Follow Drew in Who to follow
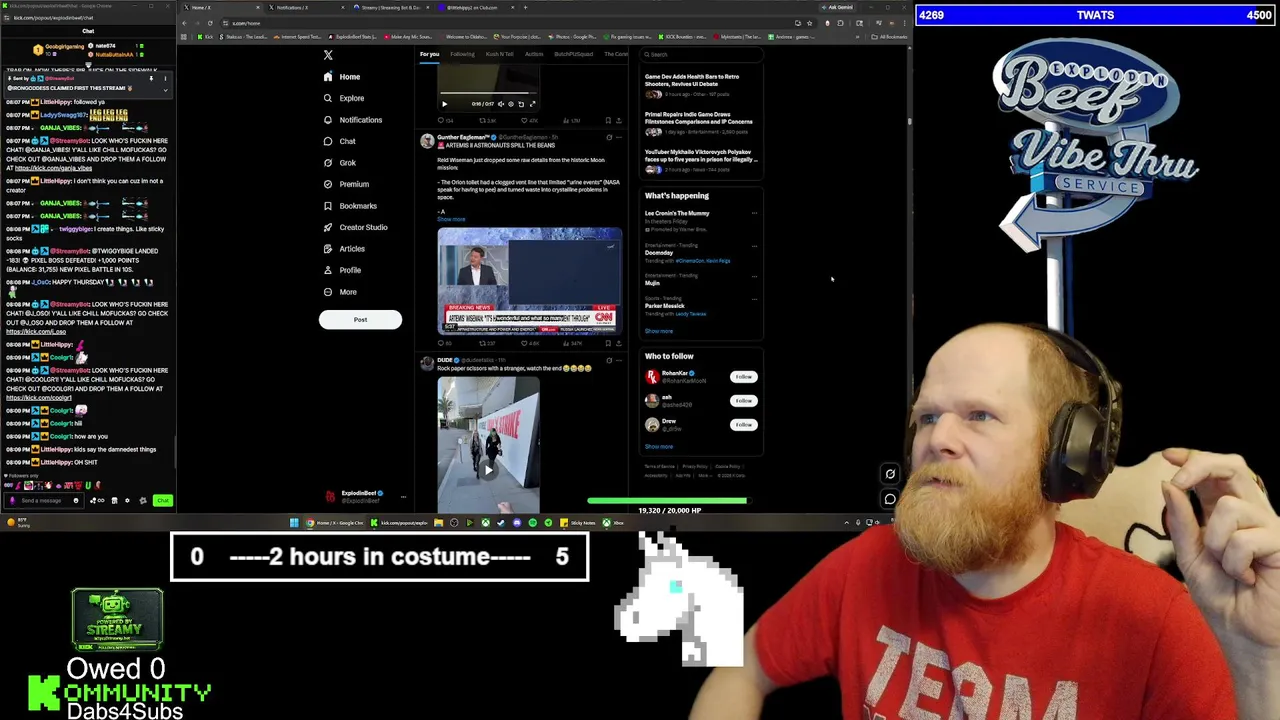Image resolution: width=1280 pixels, height=720 pixels. tap(743, 425)
